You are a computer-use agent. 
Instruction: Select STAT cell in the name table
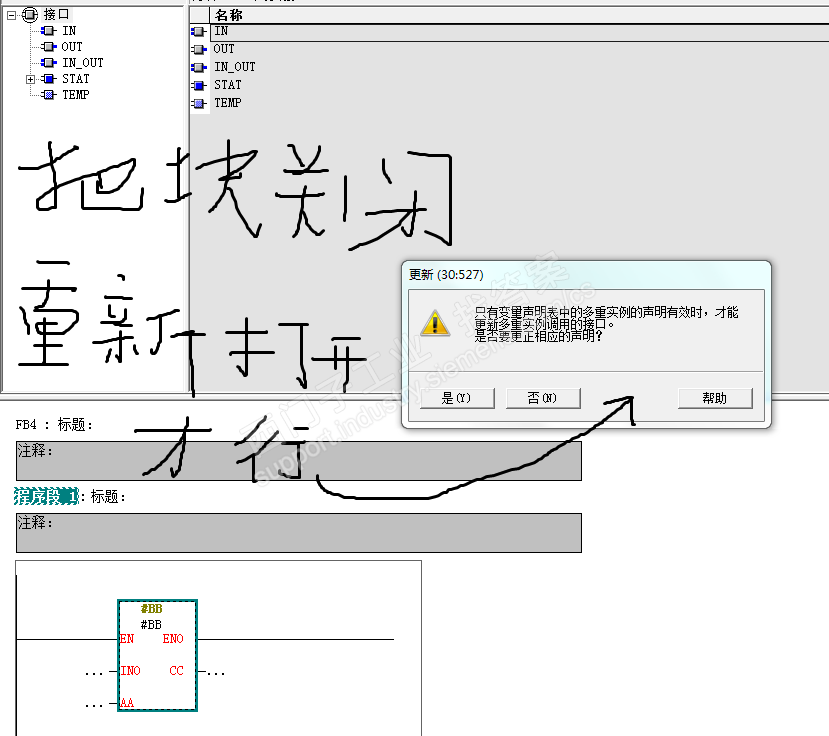coord(228,85)
